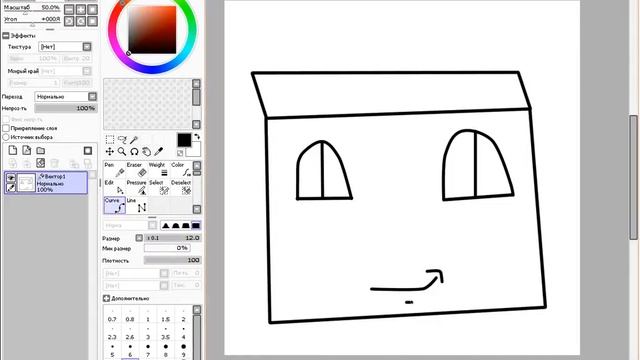Choose the vector Eraser tool
The height and width of the screenshot is (360, 640).
(x=136, y=170)
